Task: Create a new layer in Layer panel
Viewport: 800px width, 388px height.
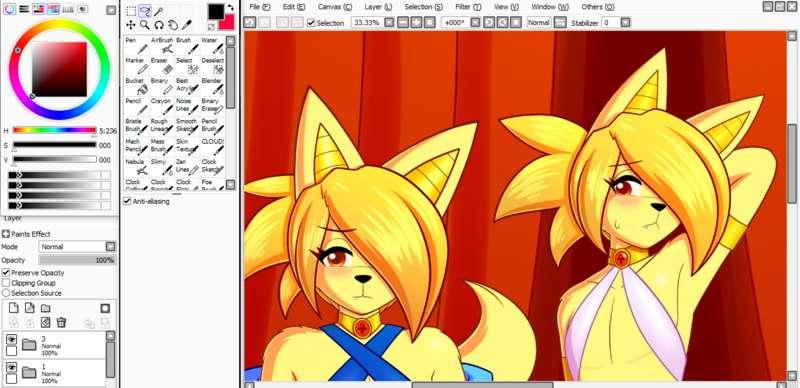Action: tap(14, 308)
